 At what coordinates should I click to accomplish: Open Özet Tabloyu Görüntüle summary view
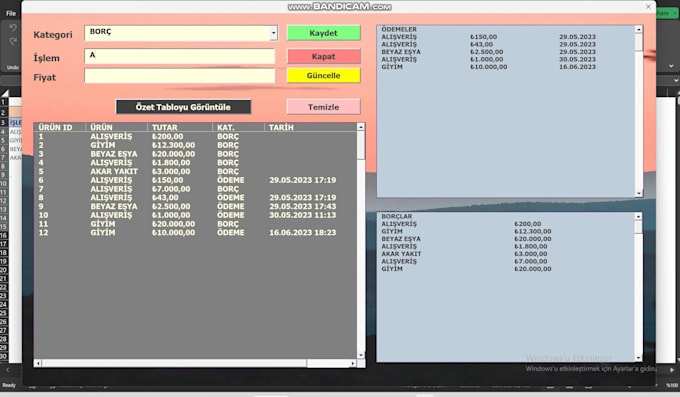click(183, 107)
